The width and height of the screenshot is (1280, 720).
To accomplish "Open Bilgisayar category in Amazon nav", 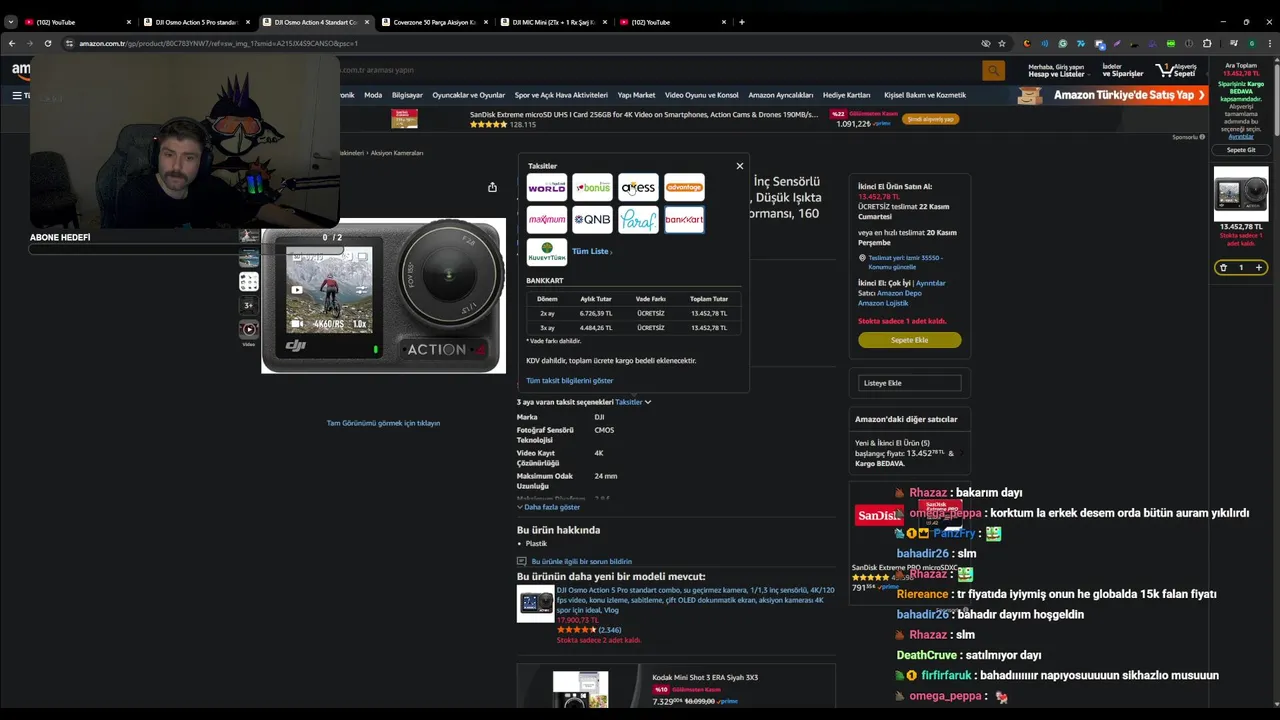I will pos(407,95).
